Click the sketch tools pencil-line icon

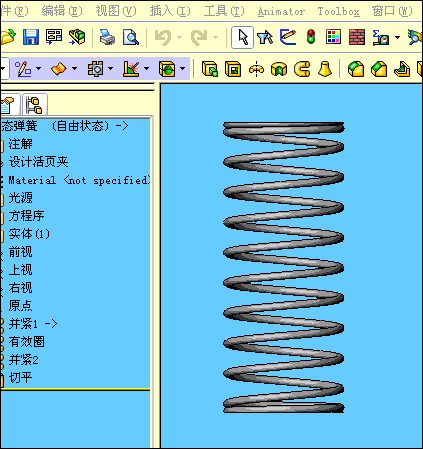(23, 69)
